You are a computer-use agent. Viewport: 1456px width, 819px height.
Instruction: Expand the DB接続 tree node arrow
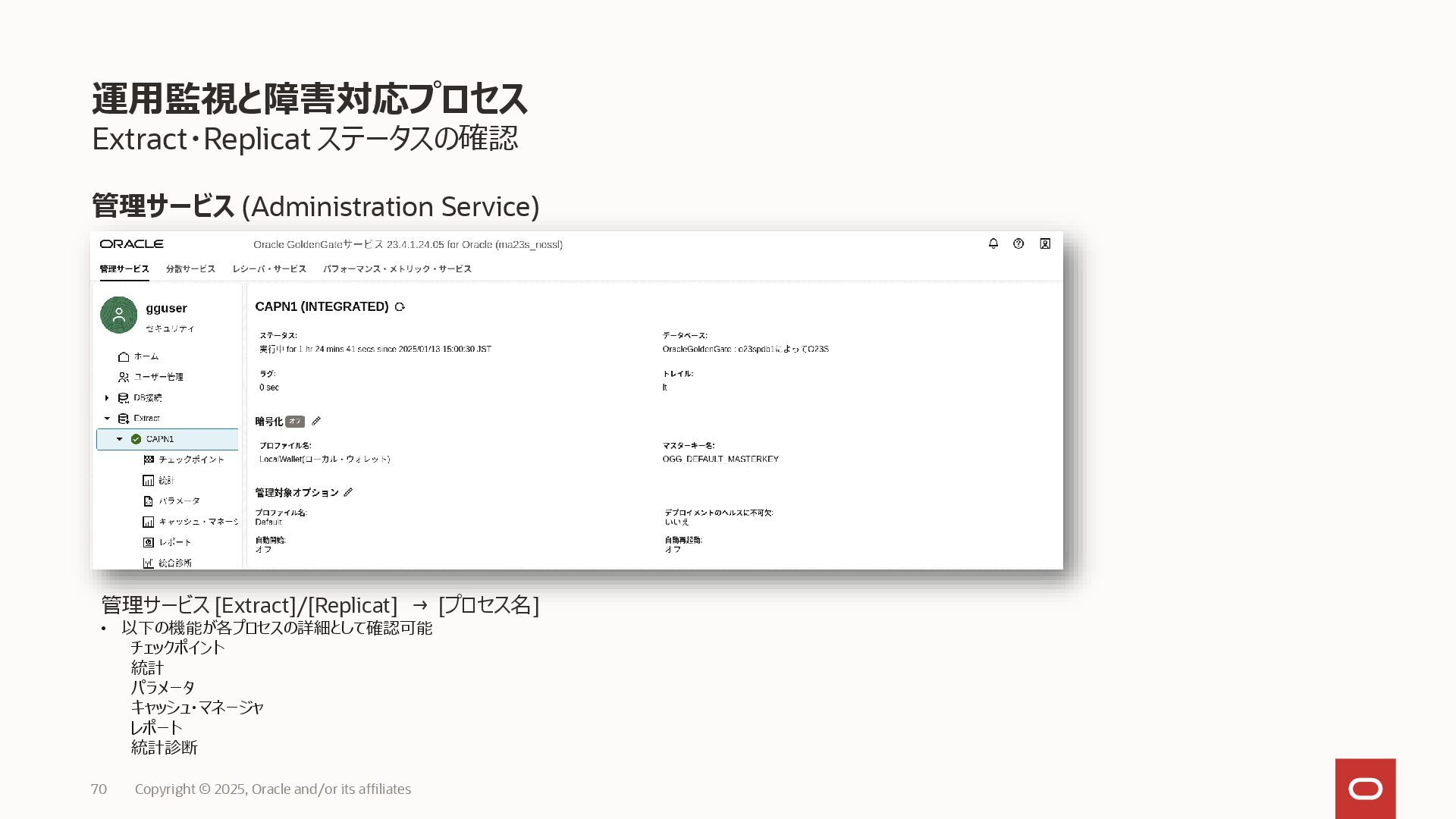[107, 397]
